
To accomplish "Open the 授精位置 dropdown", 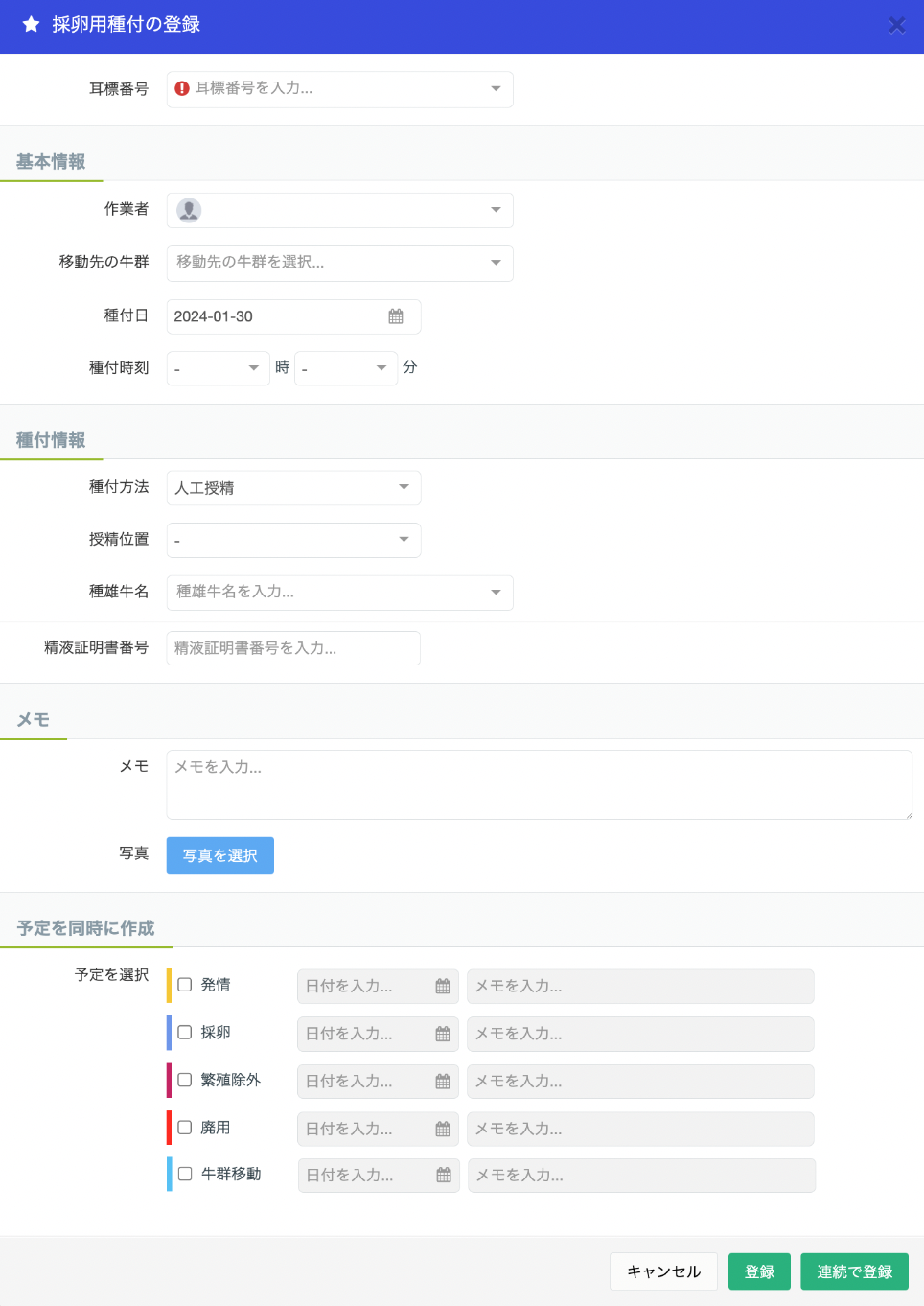I will pyautogui.click(x=293, y=540).
